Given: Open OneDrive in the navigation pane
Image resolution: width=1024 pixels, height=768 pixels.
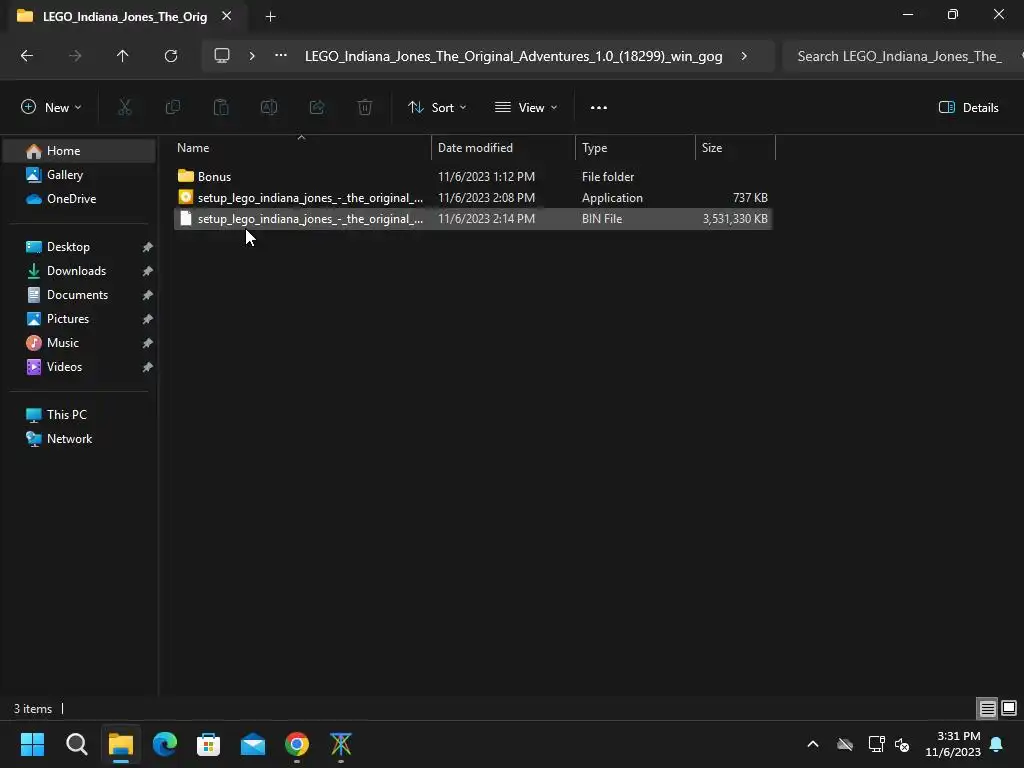Looking at the screenshot, I should [80, 199].
